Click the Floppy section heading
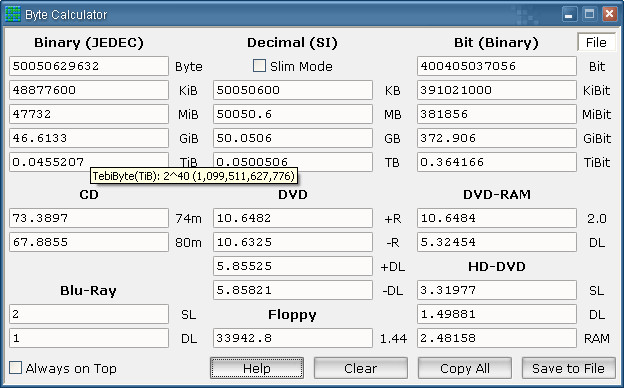Viewport: 624px width, 388px height. tap(292, 315)
